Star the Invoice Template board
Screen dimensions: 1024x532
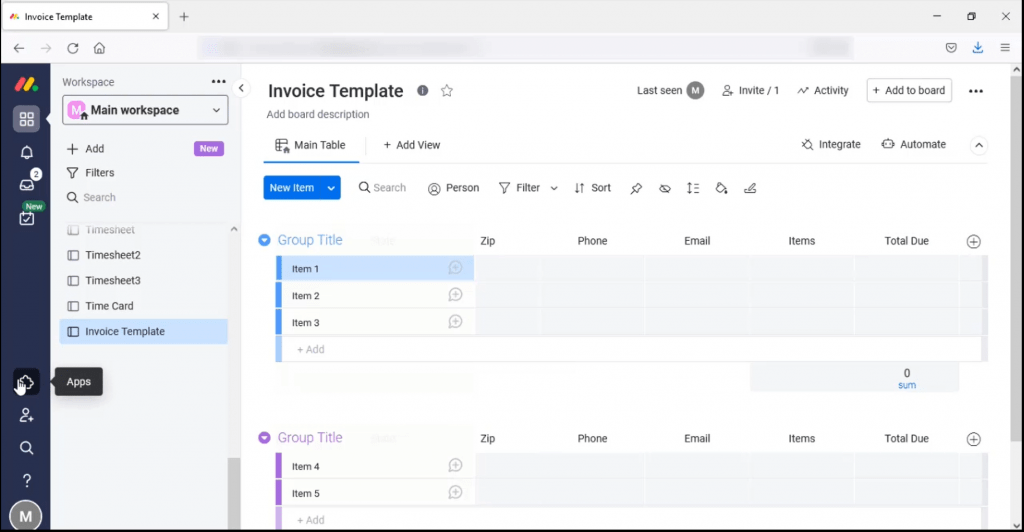[447, 91]
